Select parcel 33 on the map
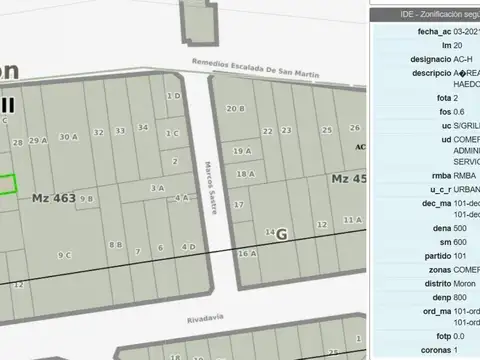 [x=120, y=131]
